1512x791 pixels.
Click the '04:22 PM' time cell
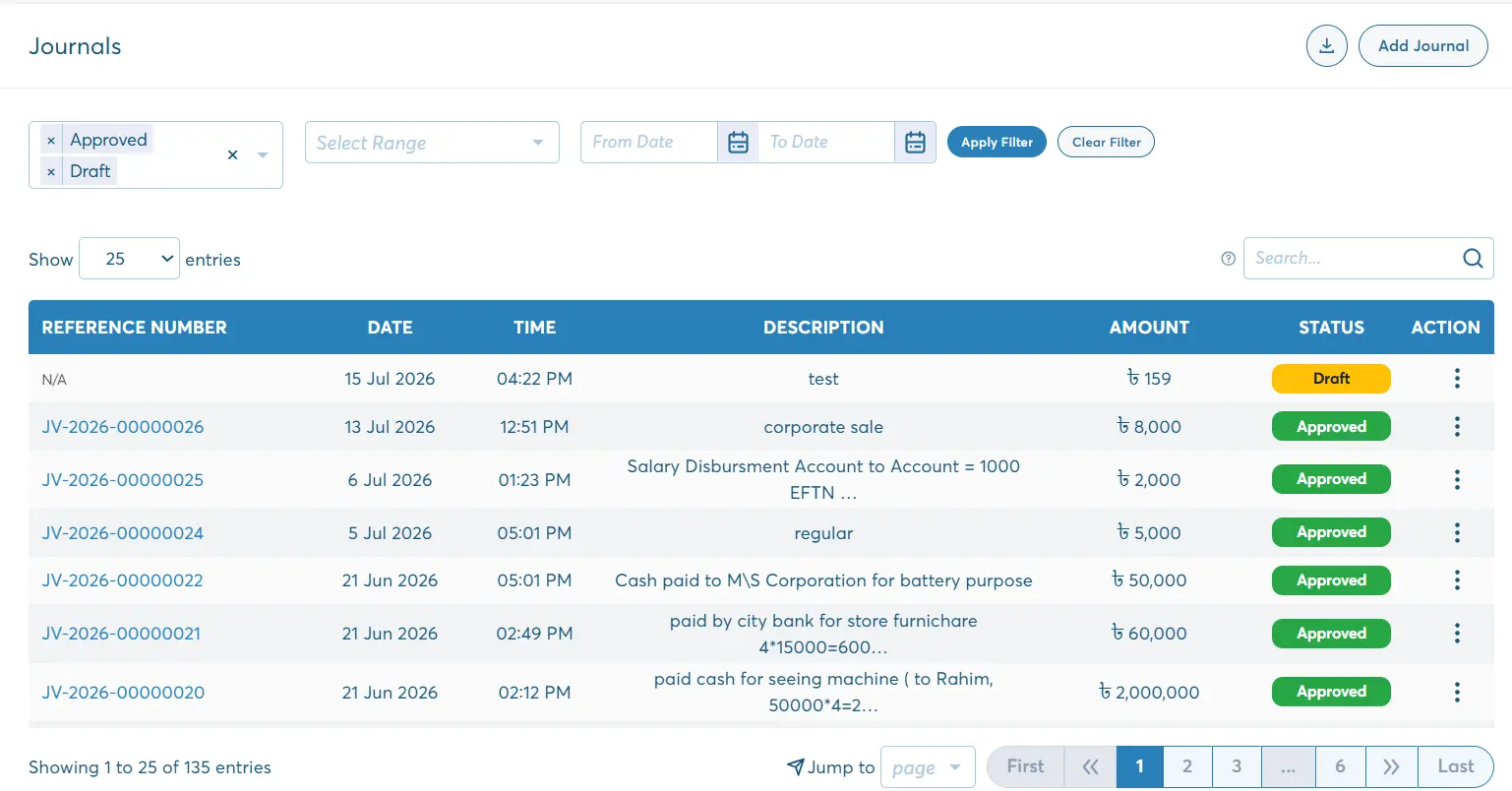tap(534, 379)
